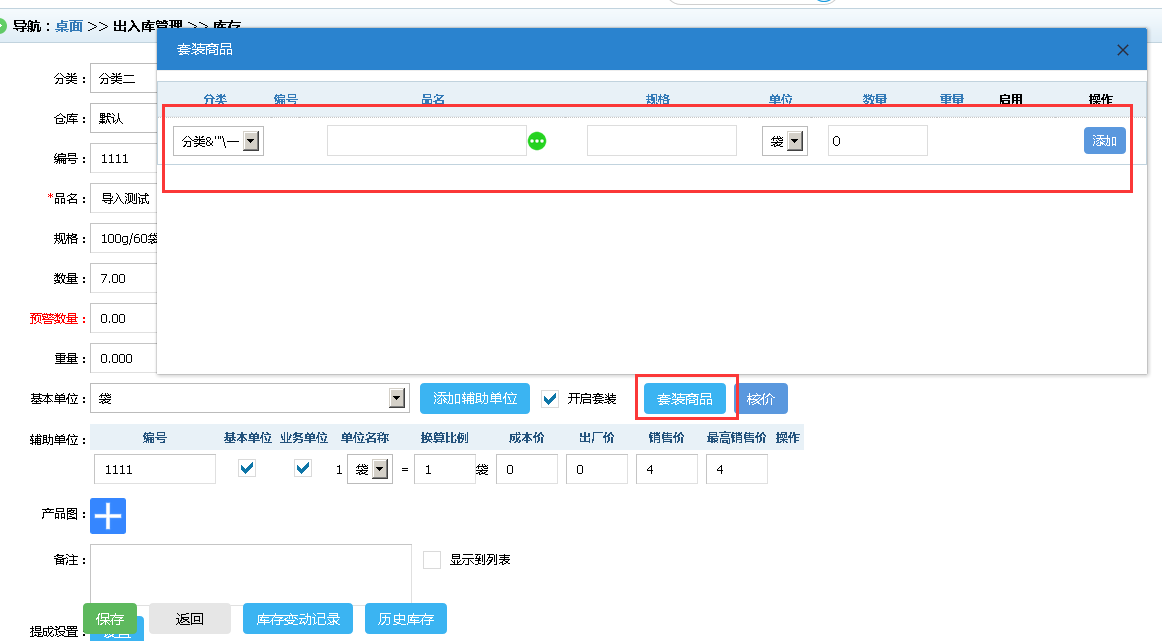Enable the 显示到列表 checkbox
Image resolution: width=1162 pixels, height=641 pixels.
point(432,560)
